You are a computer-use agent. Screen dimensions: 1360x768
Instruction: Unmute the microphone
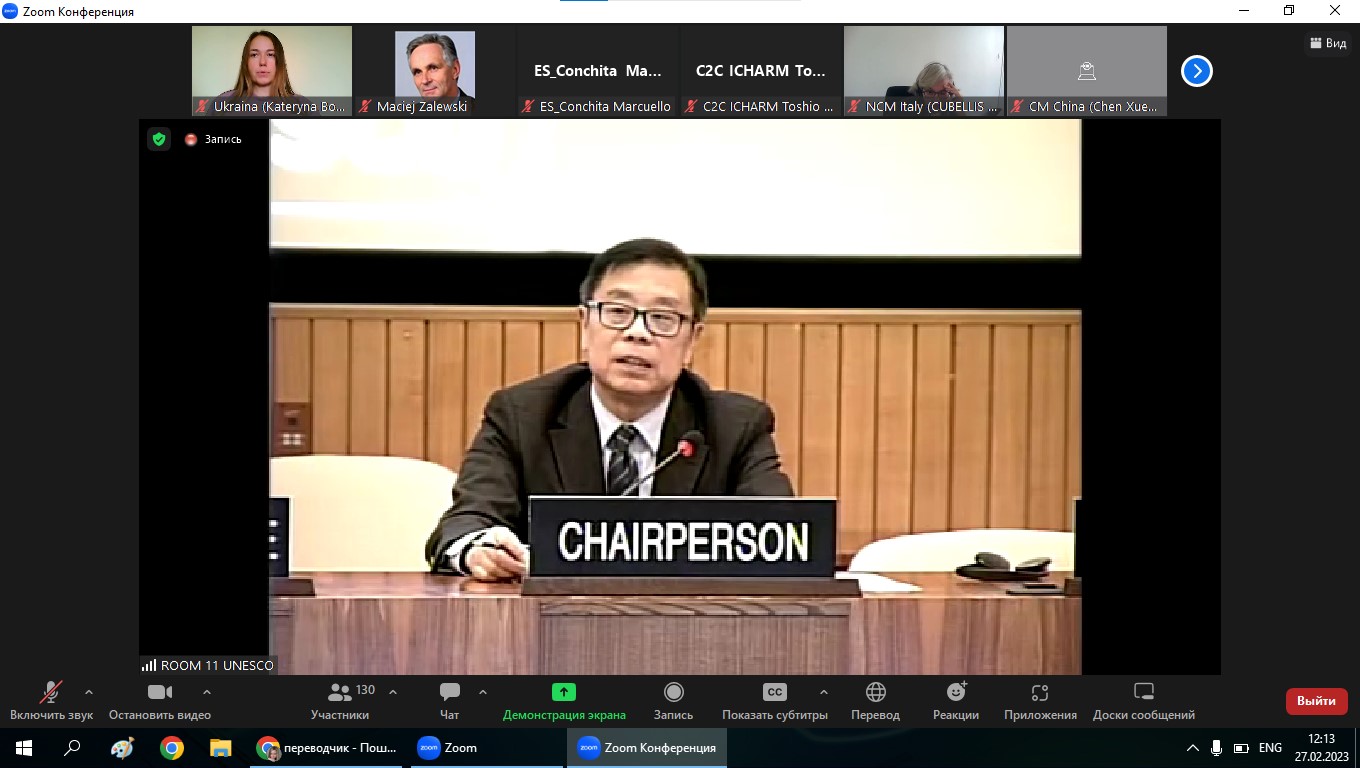51,692
